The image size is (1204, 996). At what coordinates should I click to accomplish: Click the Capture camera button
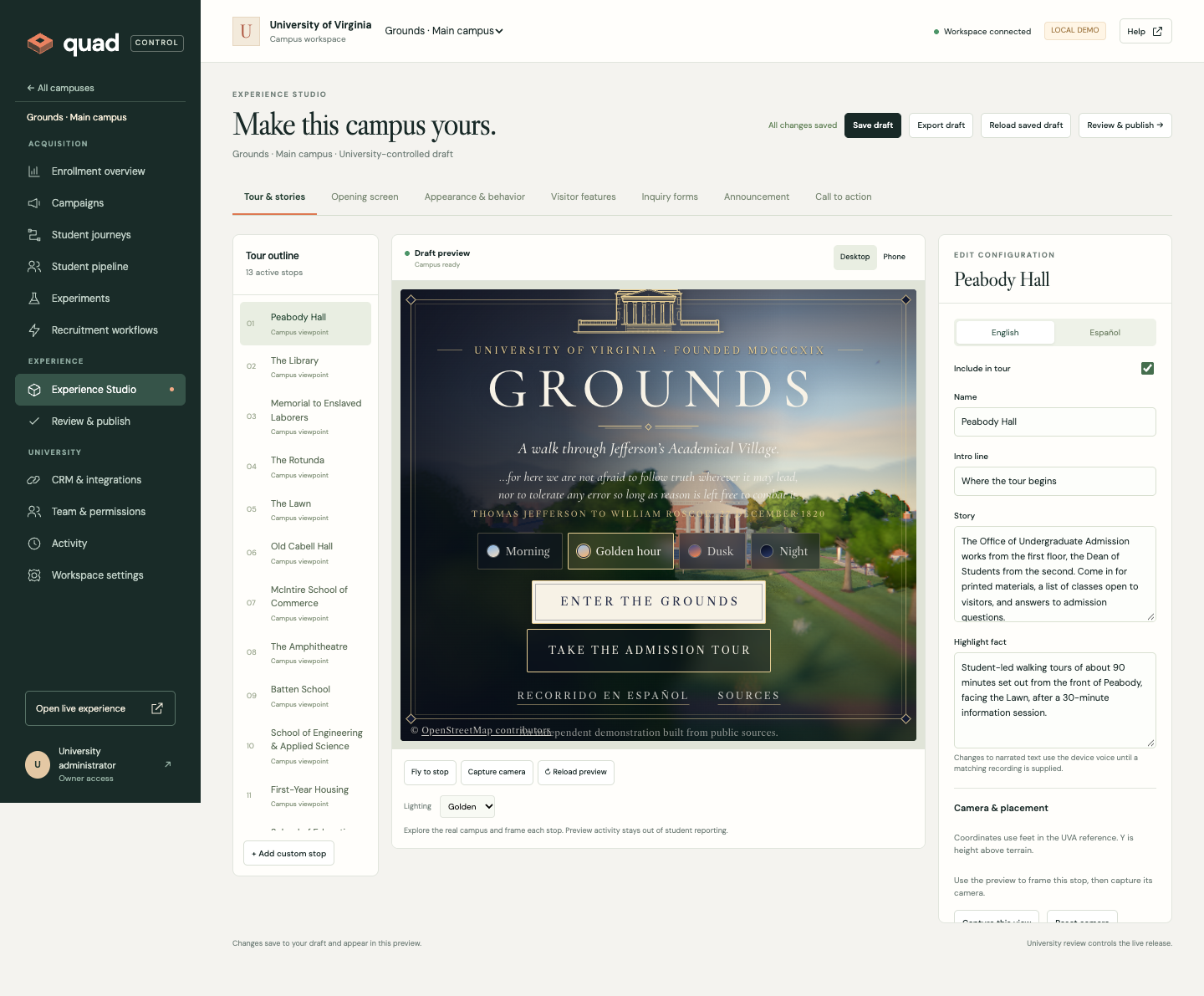(x=497, y=773)
